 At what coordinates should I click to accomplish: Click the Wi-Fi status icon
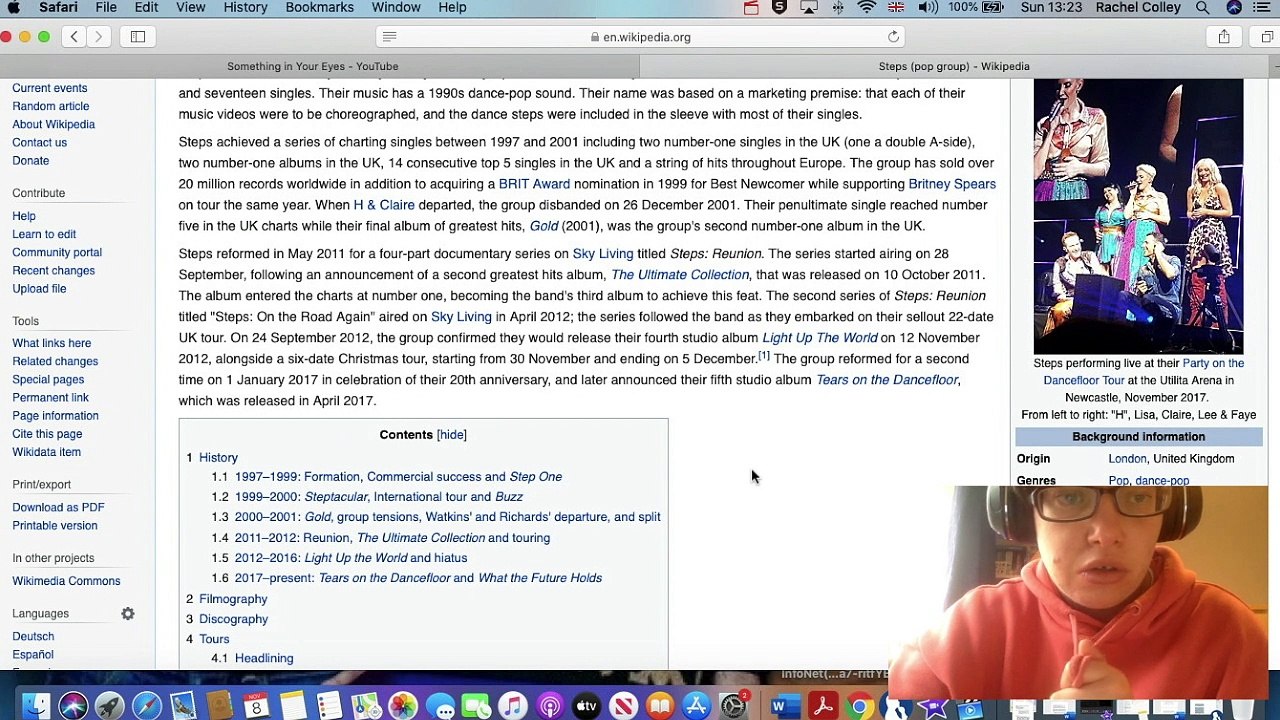(x=867, y=8)
